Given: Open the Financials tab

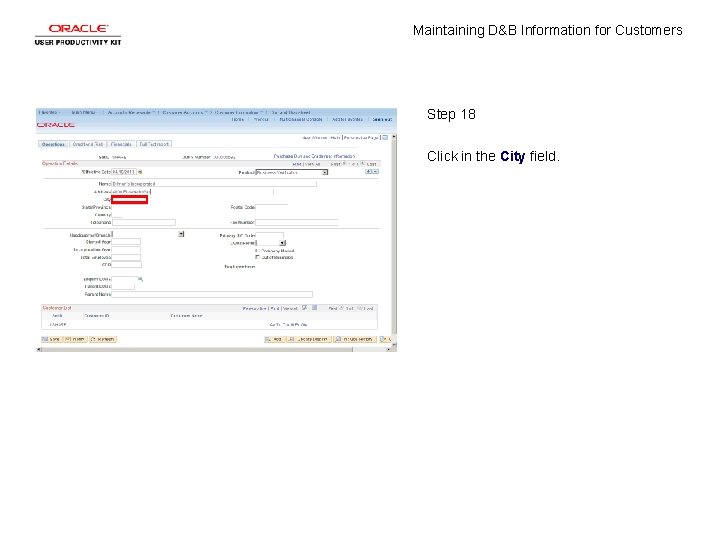Looking at the screenshot, I should coord(121,144).
